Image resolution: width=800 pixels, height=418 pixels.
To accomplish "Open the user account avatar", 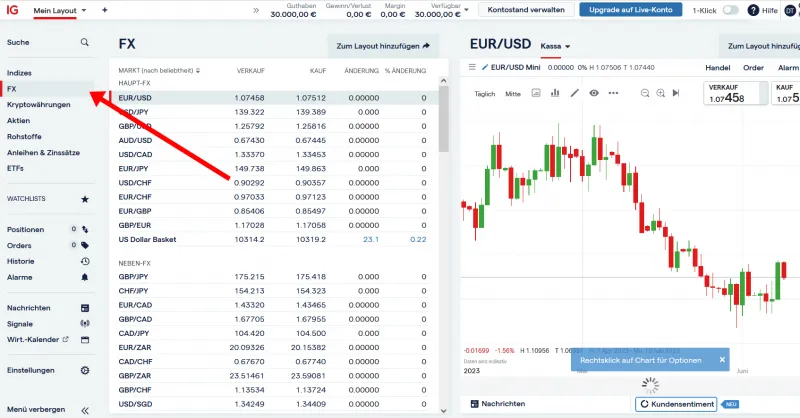I will (791, 10).
